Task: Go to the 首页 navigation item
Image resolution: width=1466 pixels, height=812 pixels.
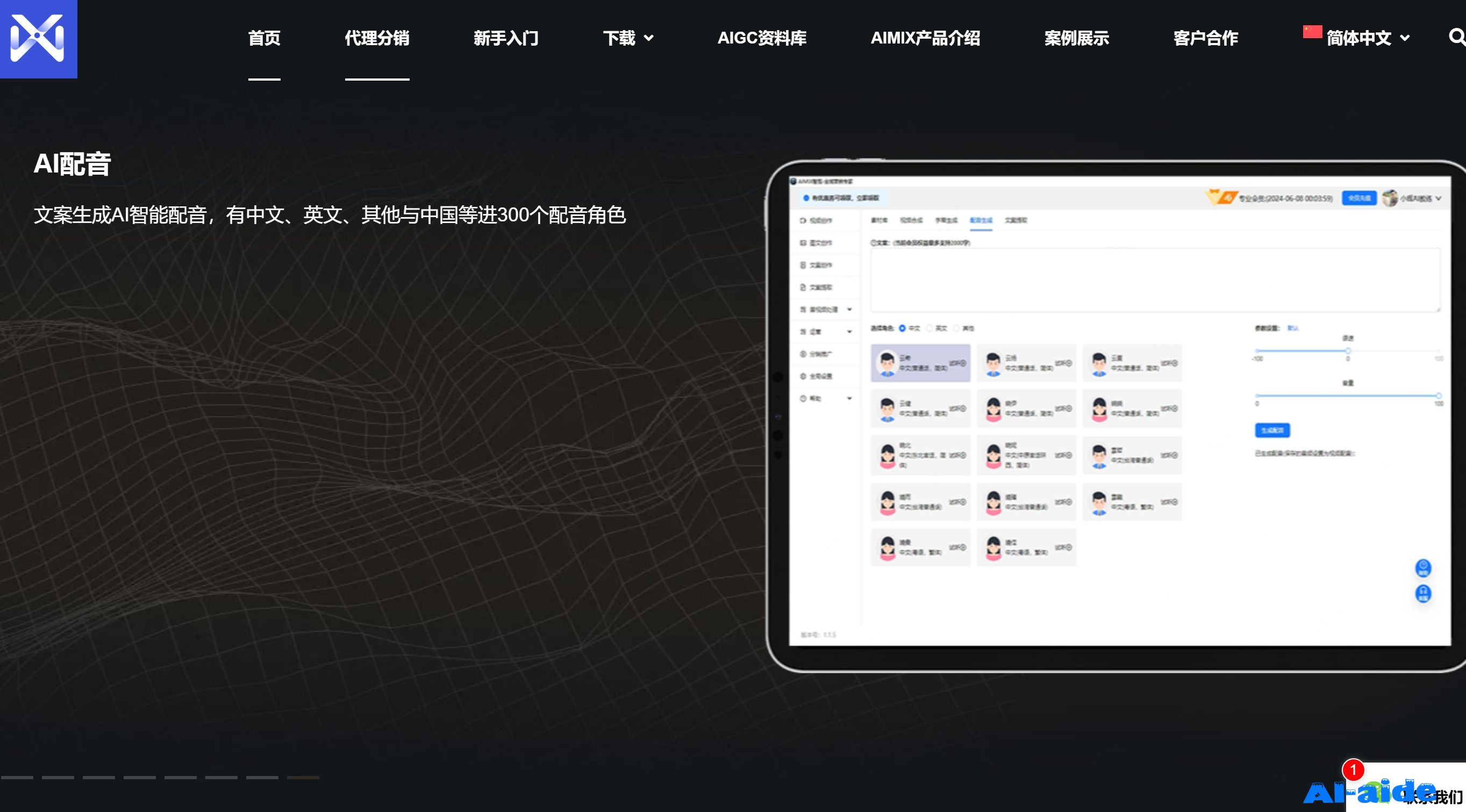Action: [264, 38]
